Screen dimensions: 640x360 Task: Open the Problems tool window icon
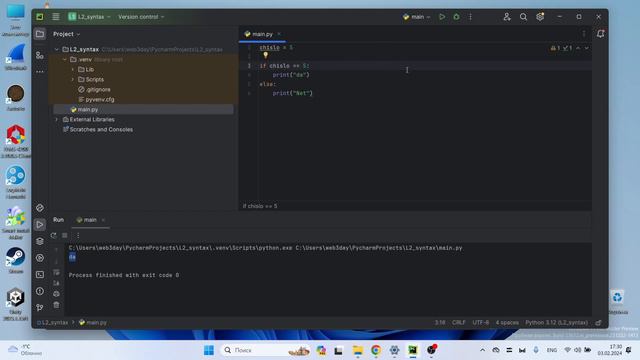click(x=40, y=291)
